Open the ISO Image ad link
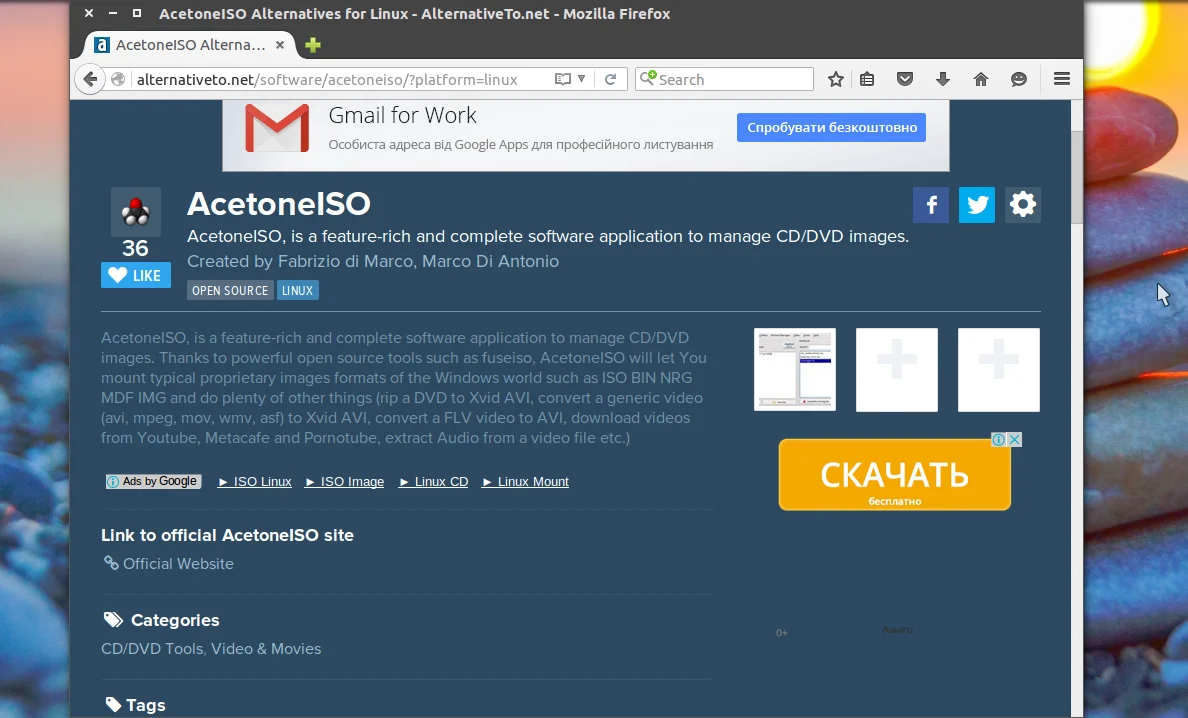1188x718 pixels. pyautogui.click(x=345, y=482)
